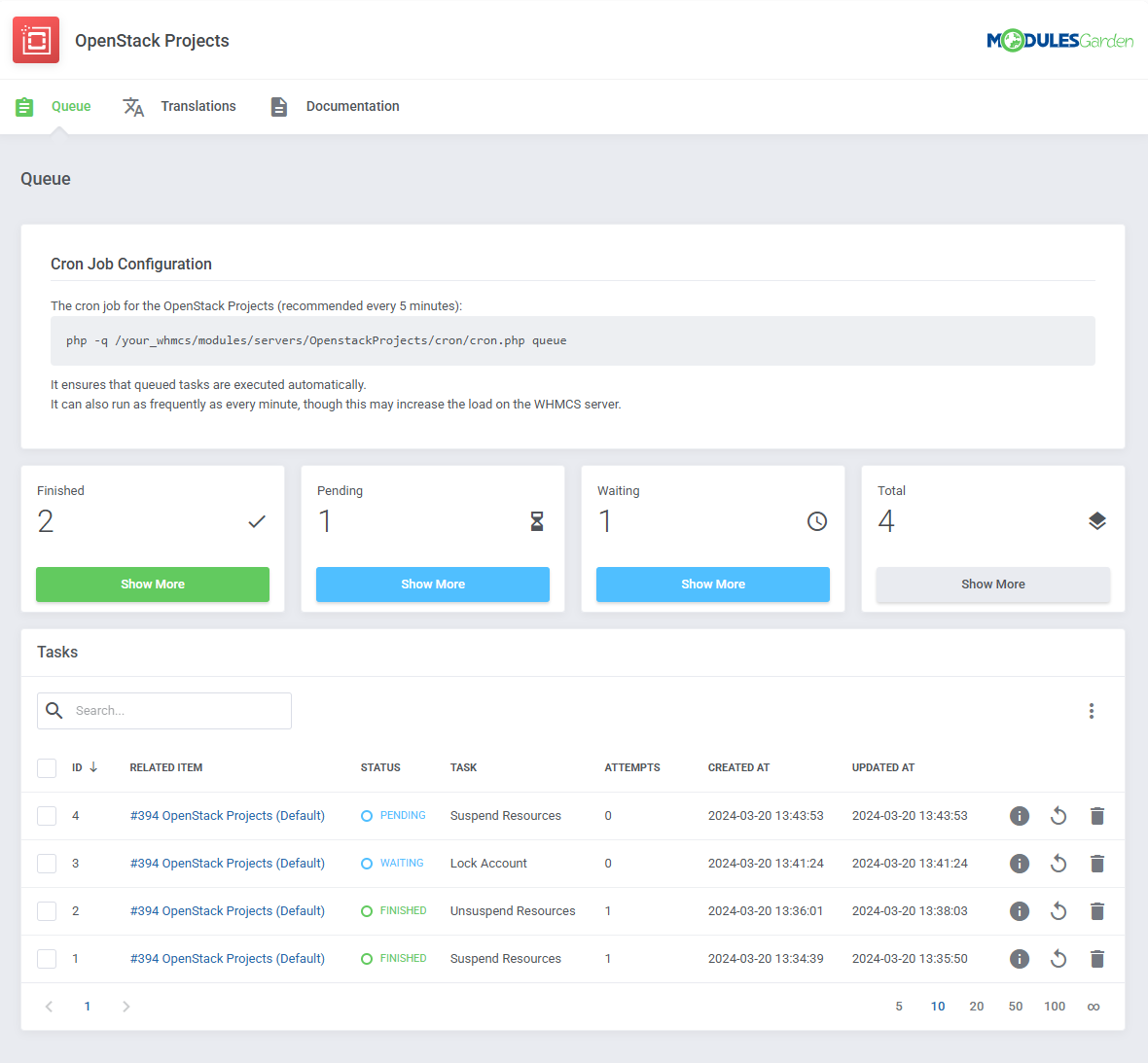Retry task 3 Lock Account
Screen dimensions: 1148x1063
1058,863
